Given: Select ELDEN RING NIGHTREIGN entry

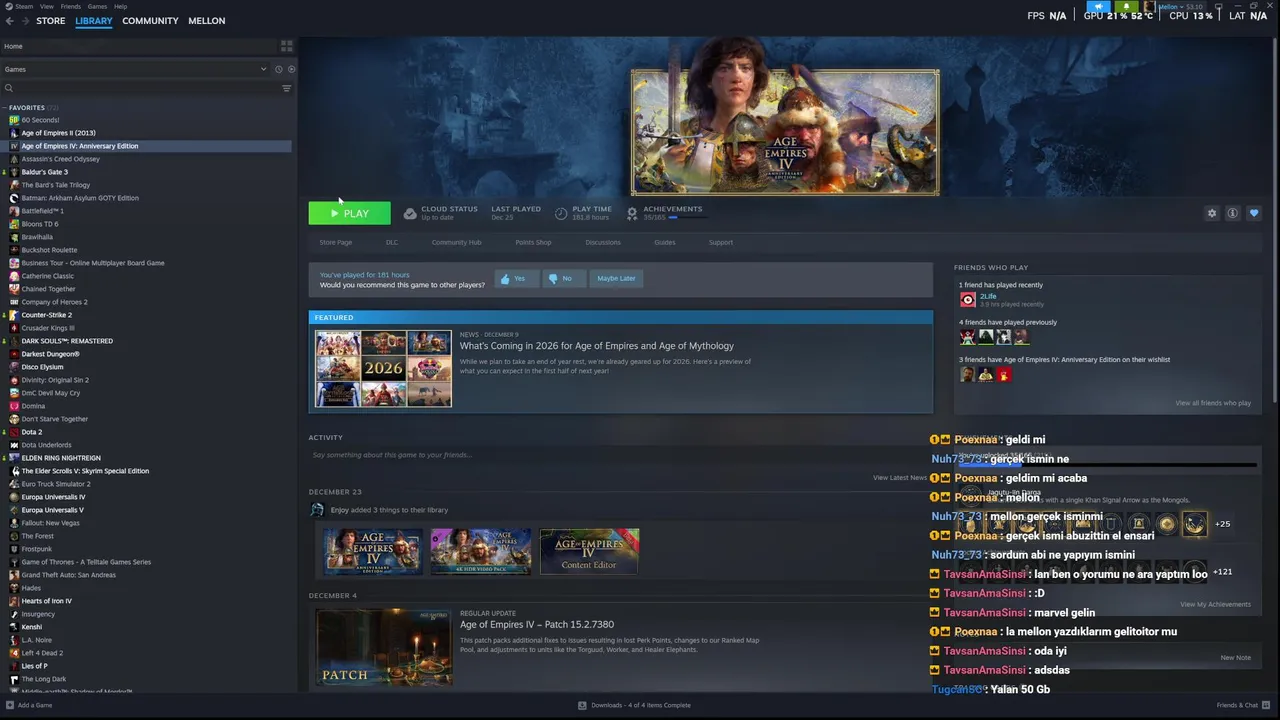Looking at the screenshot, I should (x=61, y=458).
